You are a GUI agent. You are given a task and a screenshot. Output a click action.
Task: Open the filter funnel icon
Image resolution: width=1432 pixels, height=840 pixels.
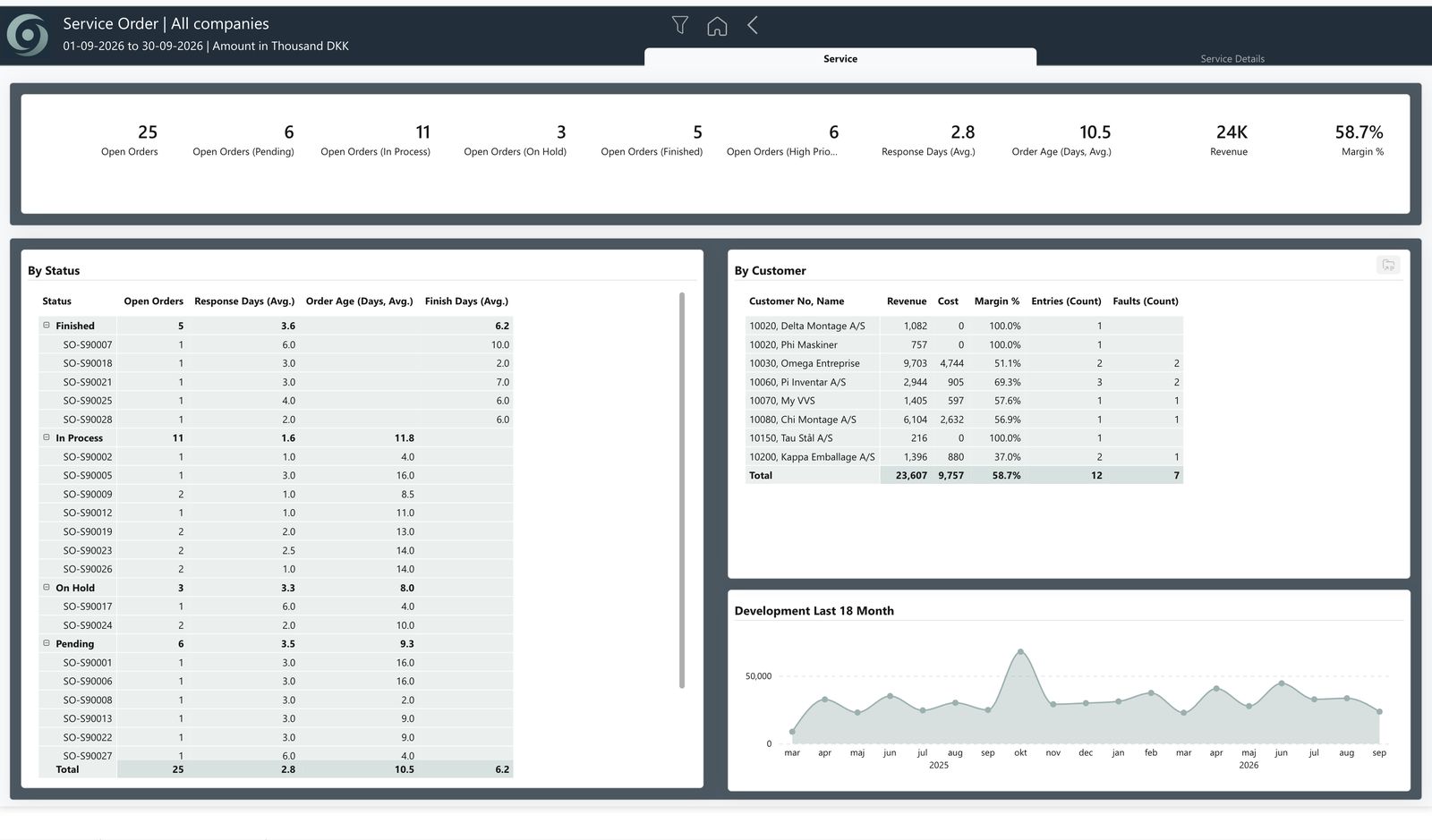click(x=680, y=25)
